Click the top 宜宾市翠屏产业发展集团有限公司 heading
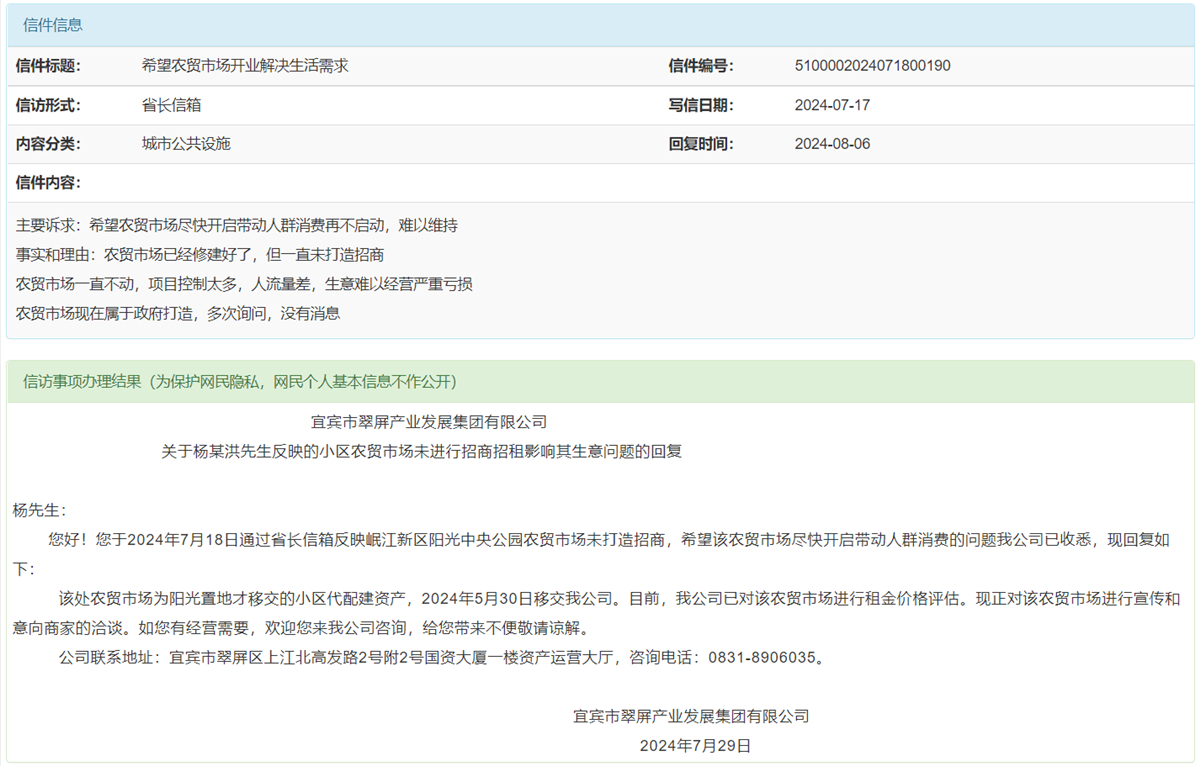Screen dimensions: 1200x766 click(429, 422)
